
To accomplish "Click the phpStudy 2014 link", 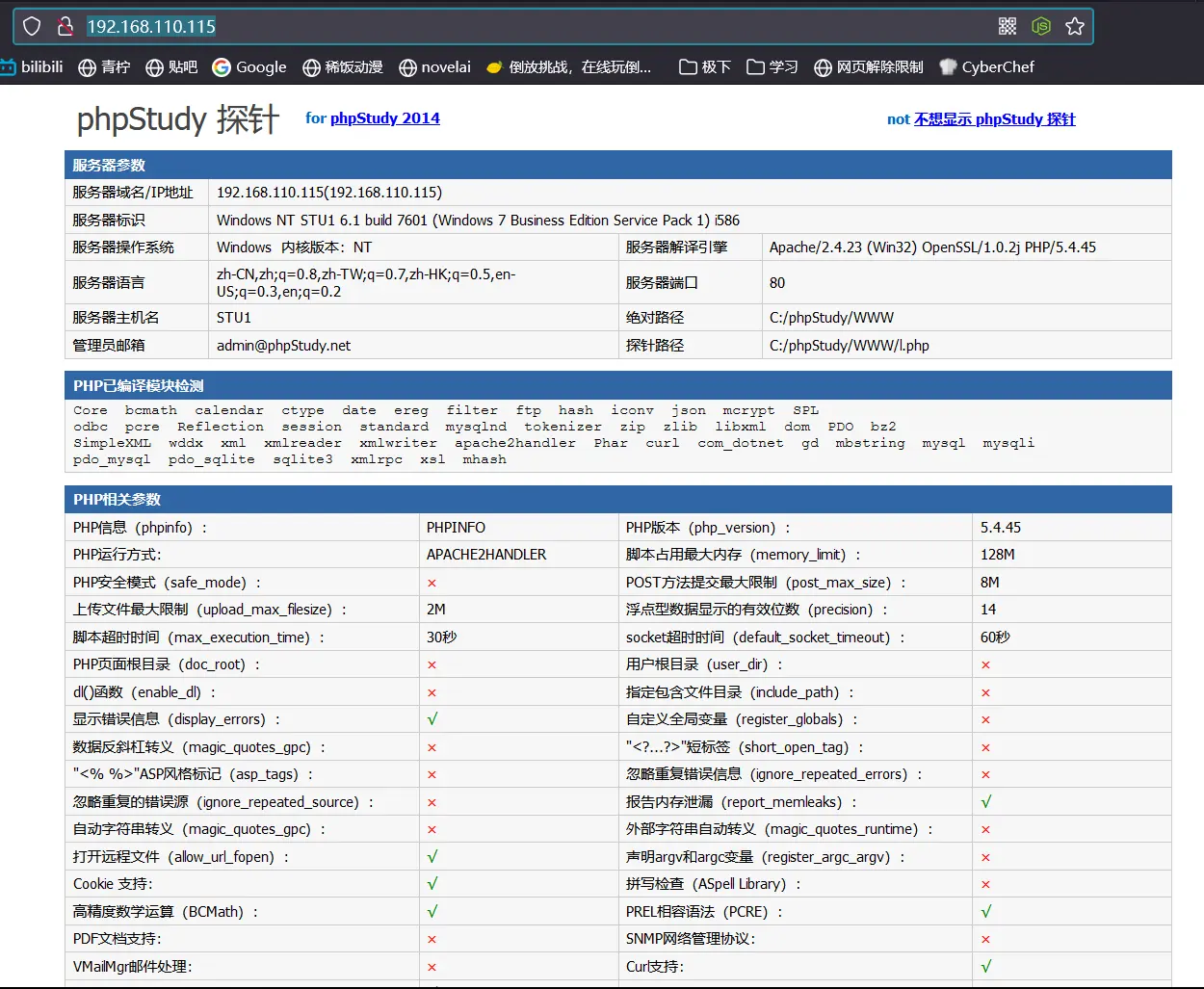I will click(384, 118).
